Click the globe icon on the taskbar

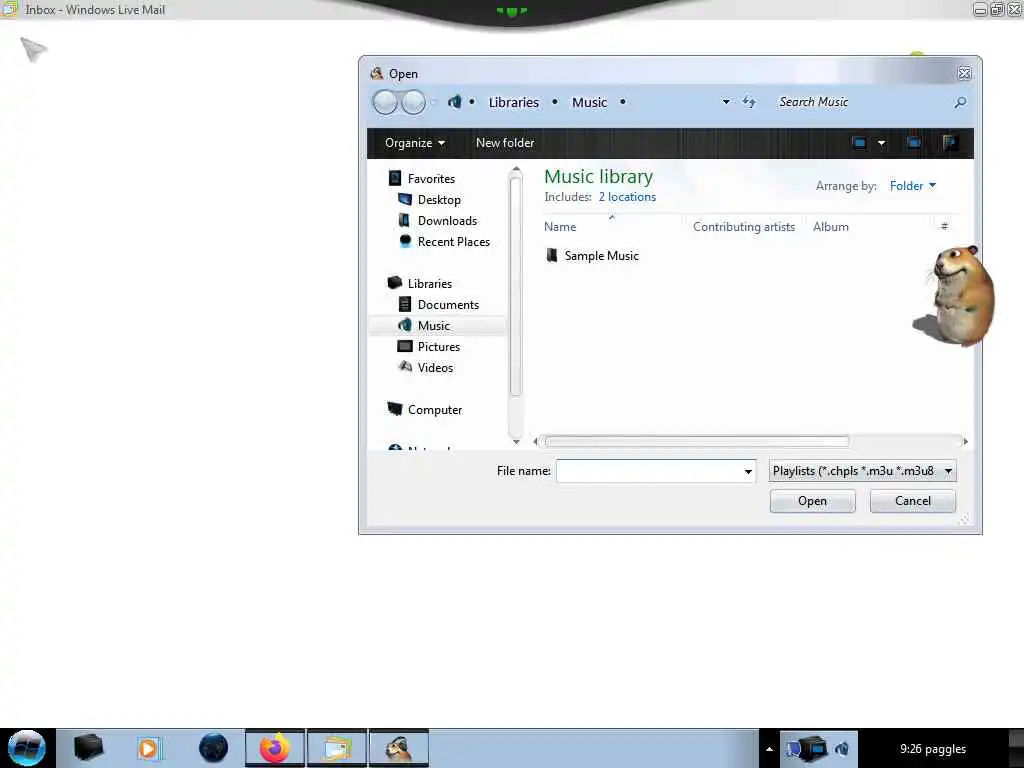tap(214, 748)
